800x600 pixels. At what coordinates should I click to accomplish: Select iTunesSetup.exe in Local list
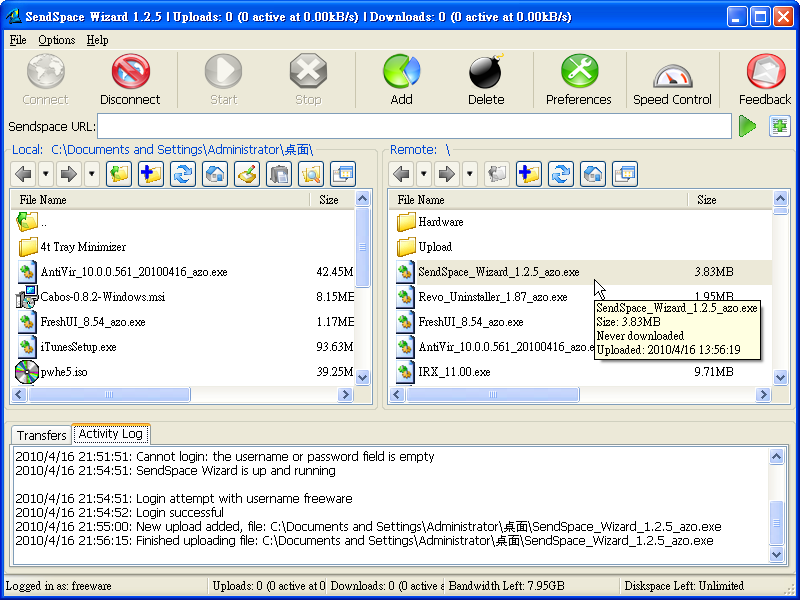pyautogui.click(x=183, y=347)
